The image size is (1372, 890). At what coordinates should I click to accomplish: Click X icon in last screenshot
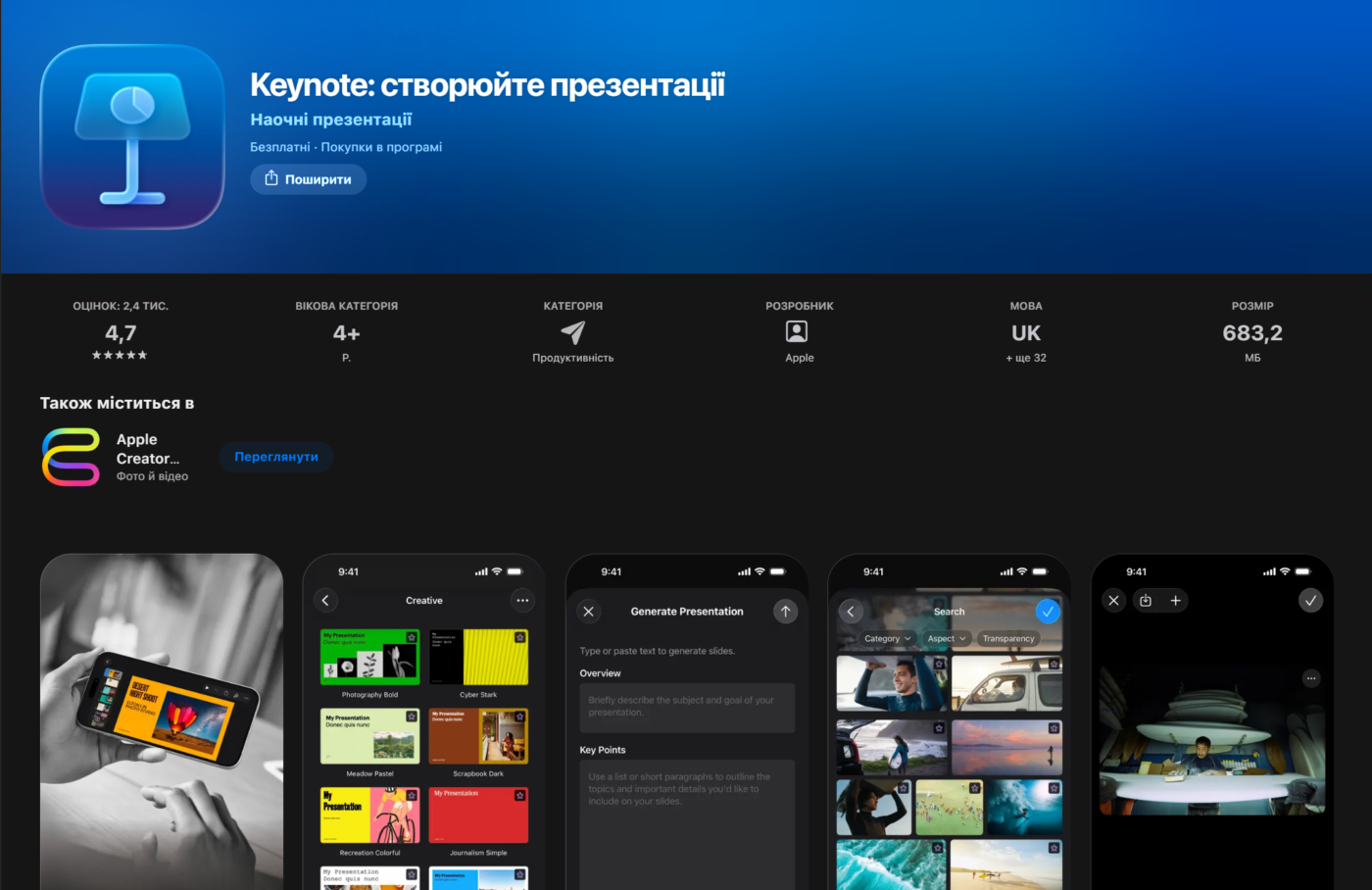coord(1113,600)
